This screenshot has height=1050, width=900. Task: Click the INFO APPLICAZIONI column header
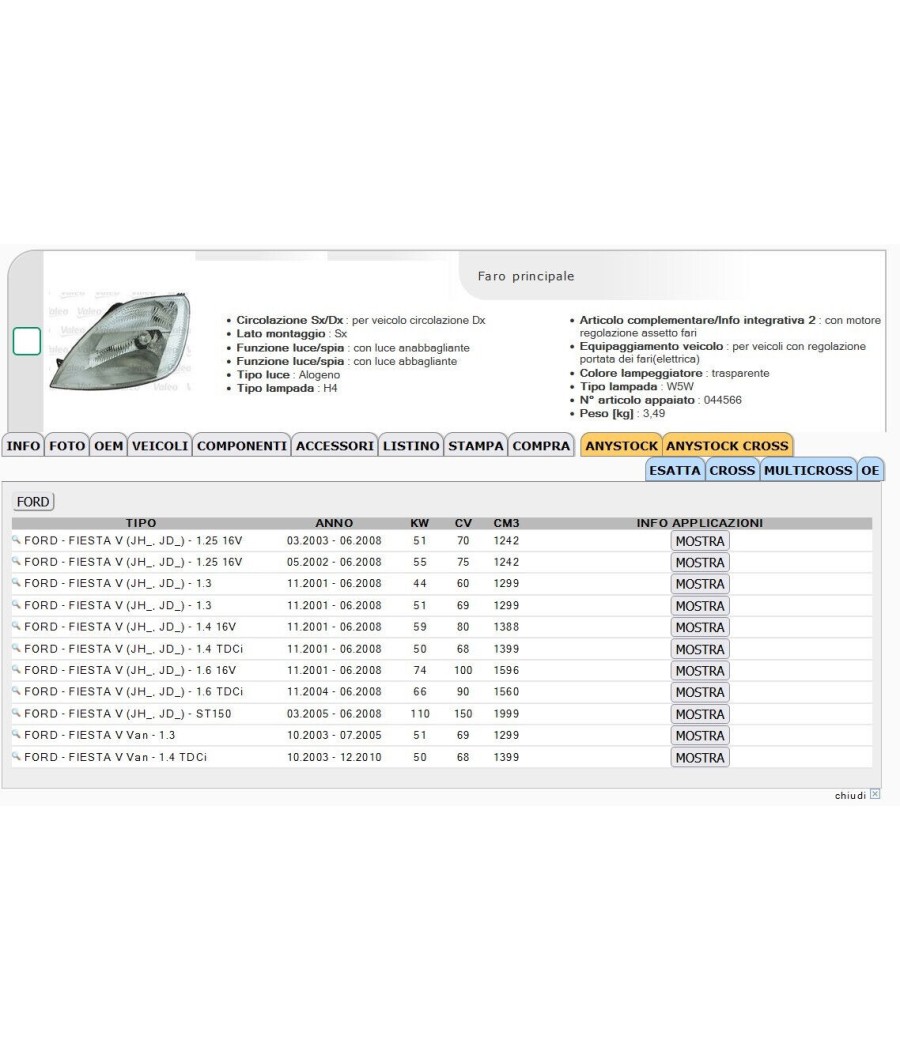(700, 523)
